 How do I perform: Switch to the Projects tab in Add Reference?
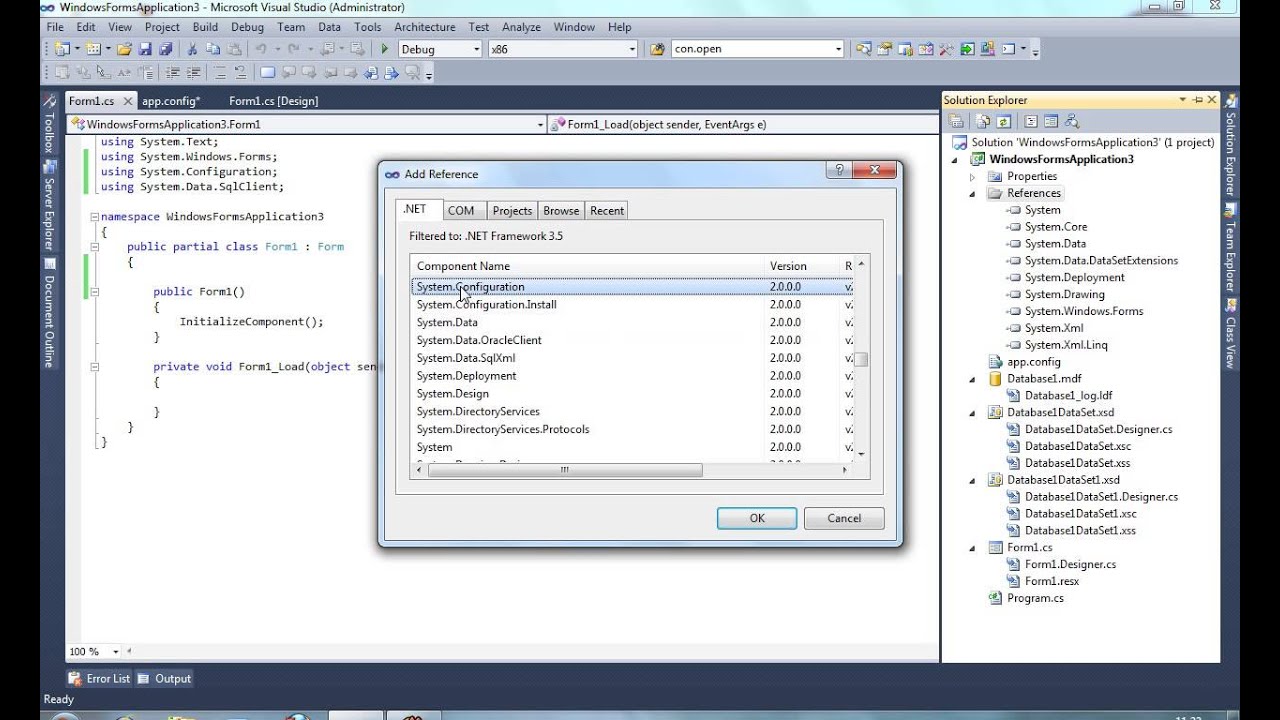[512, 211]
